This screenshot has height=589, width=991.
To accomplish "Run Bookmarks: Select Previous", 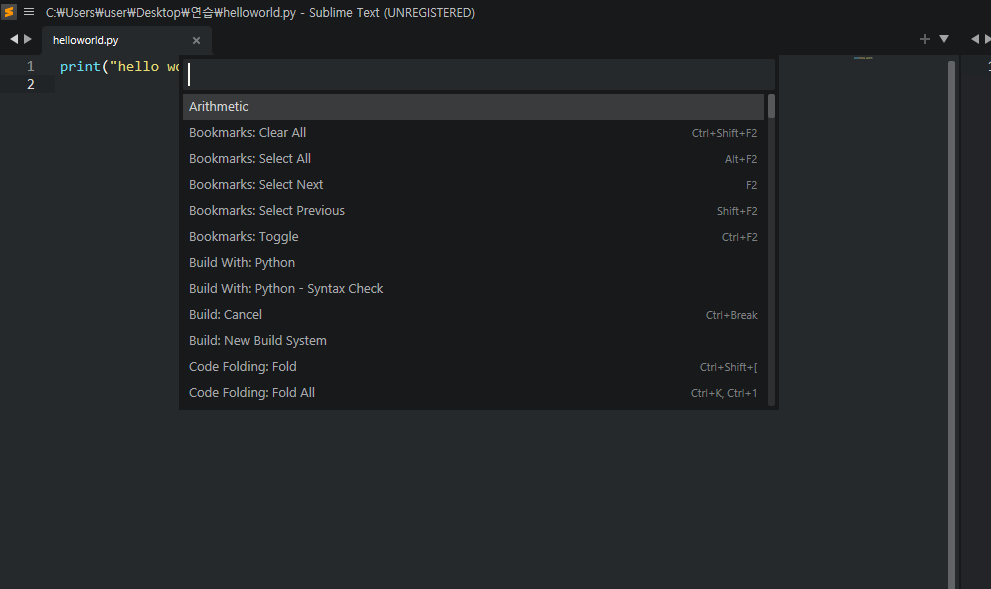I will pyautogui.click(x=473, y=210).
